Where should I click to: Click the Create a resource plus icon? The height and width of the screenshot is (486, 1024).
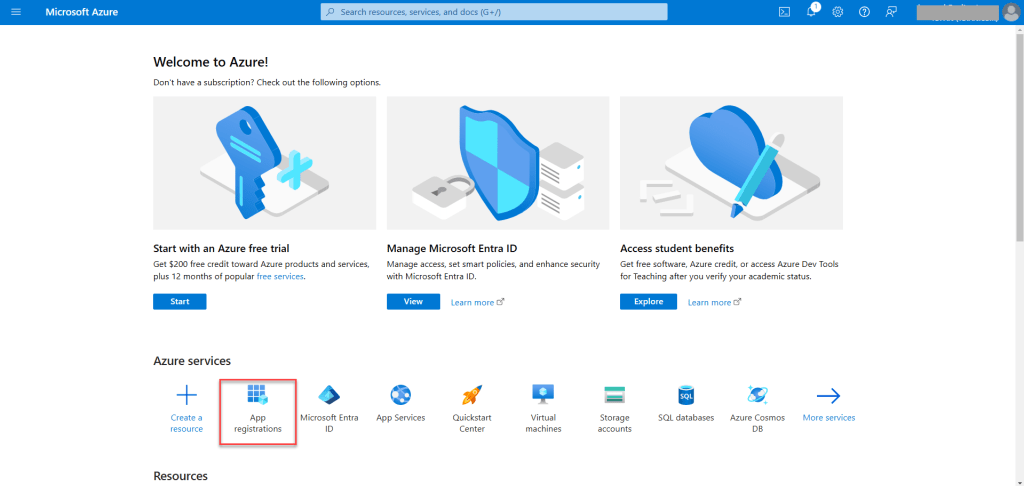pos(186,395)
